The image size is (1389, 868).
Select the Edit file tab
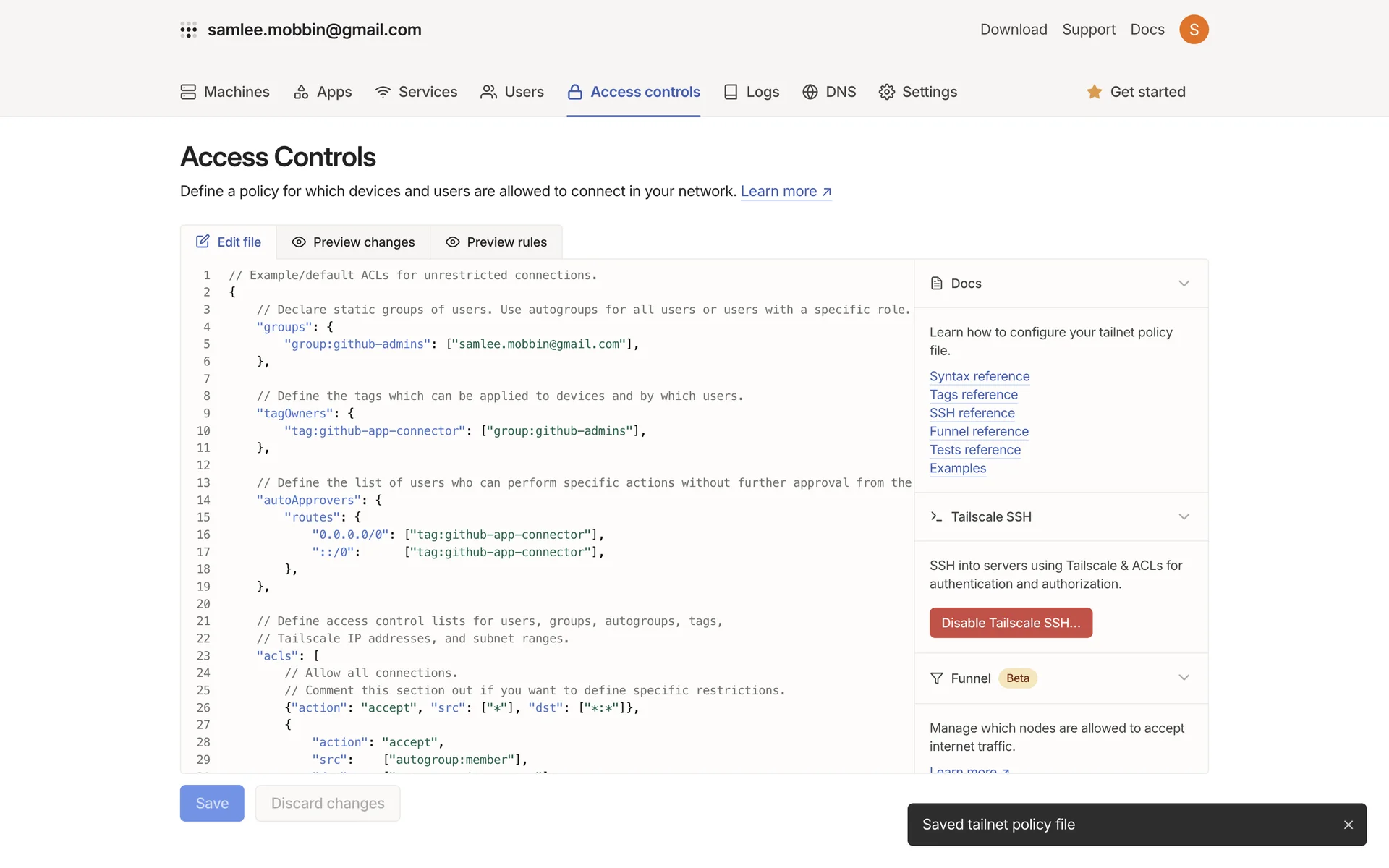point(229,242)
